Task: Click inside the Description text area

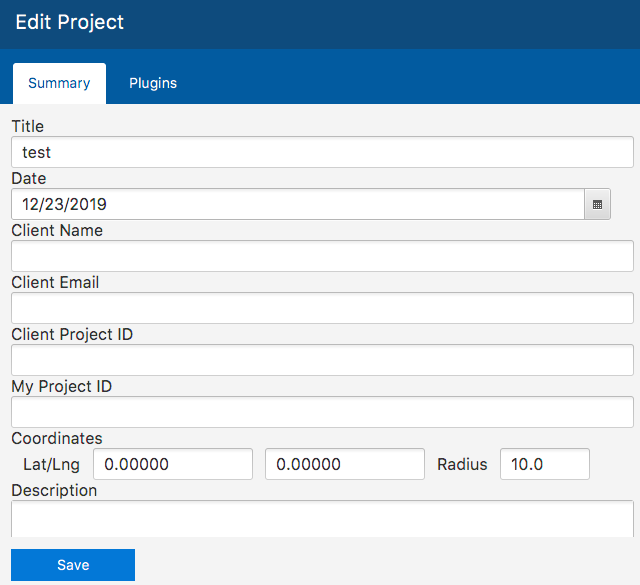Action: (322, 519)
